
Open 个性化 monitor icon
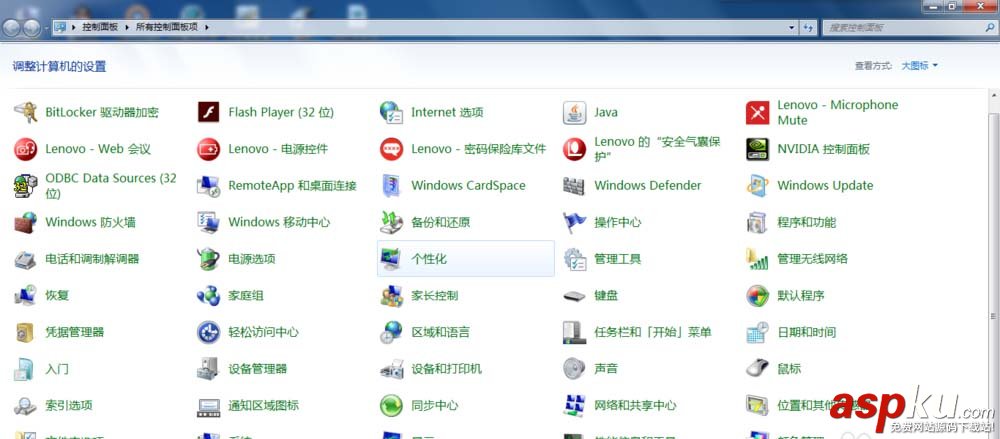pyautogui.click(x=391, y=259)
